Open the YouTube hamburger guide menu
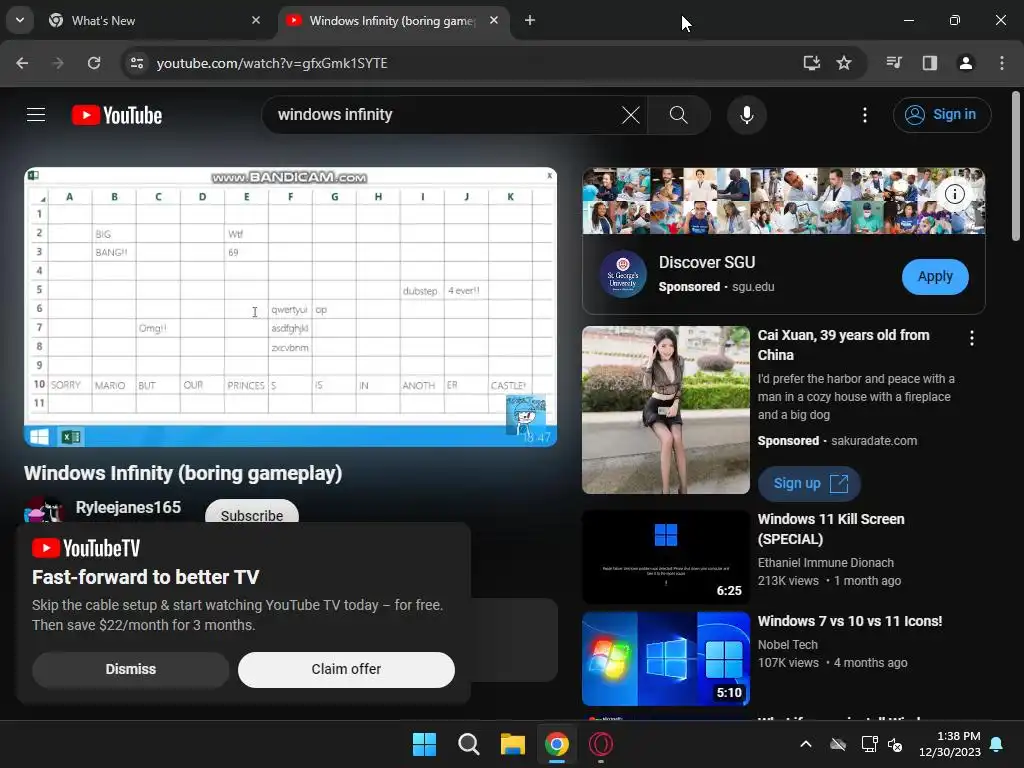 coord(36,115)
